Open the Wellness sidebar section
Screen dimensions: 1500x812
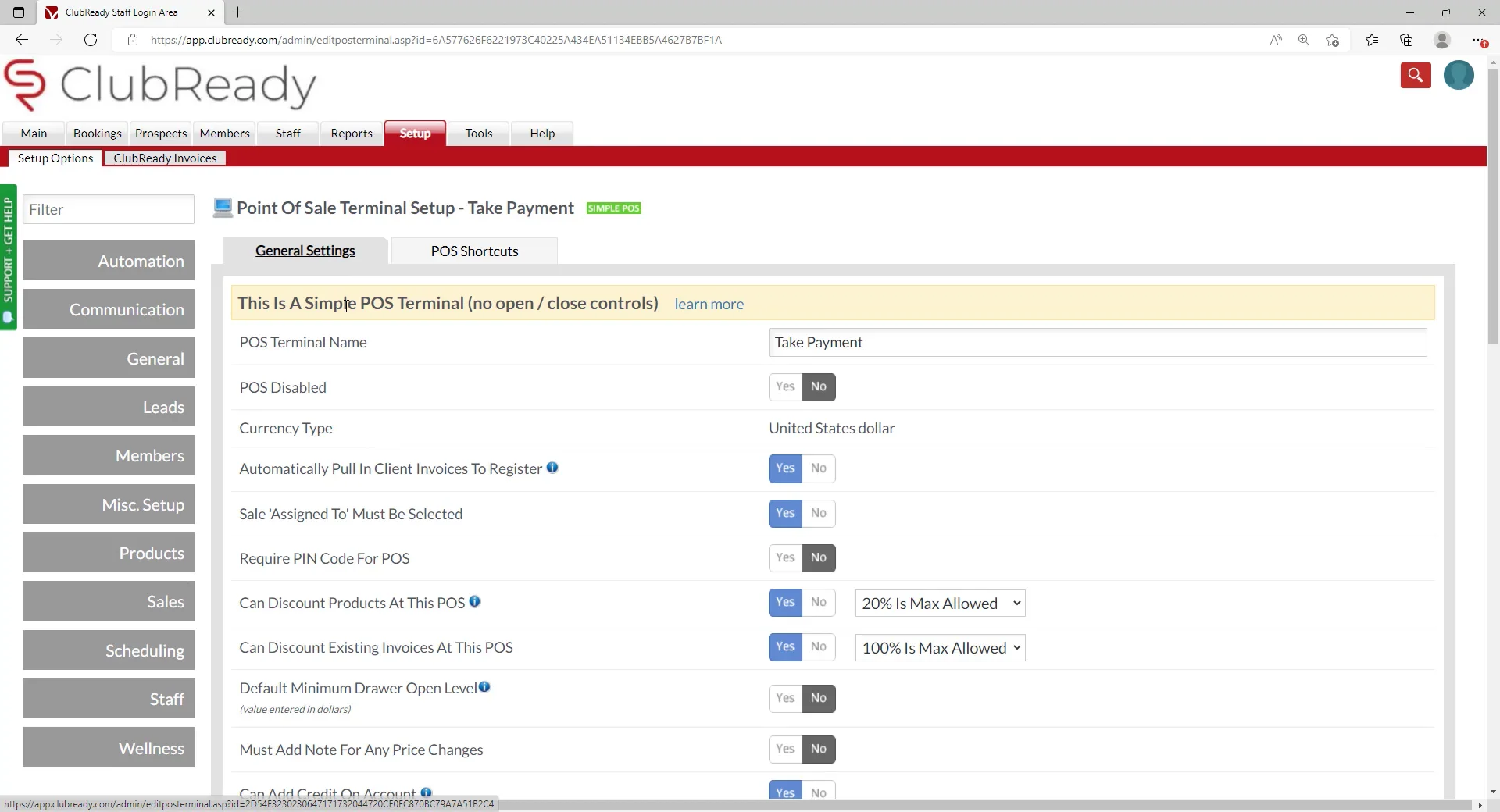point(109,748)
